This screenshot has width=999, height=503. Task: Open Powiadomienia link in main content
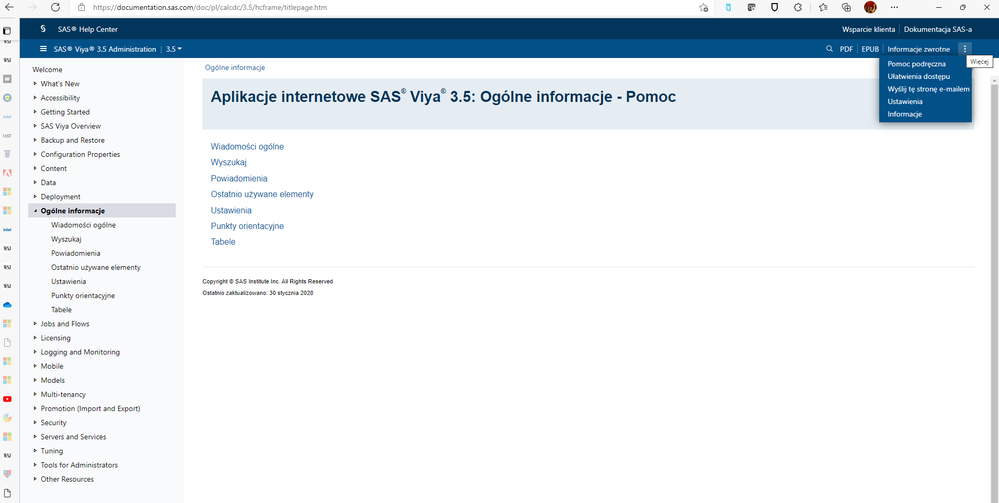(x=239, y=179)
